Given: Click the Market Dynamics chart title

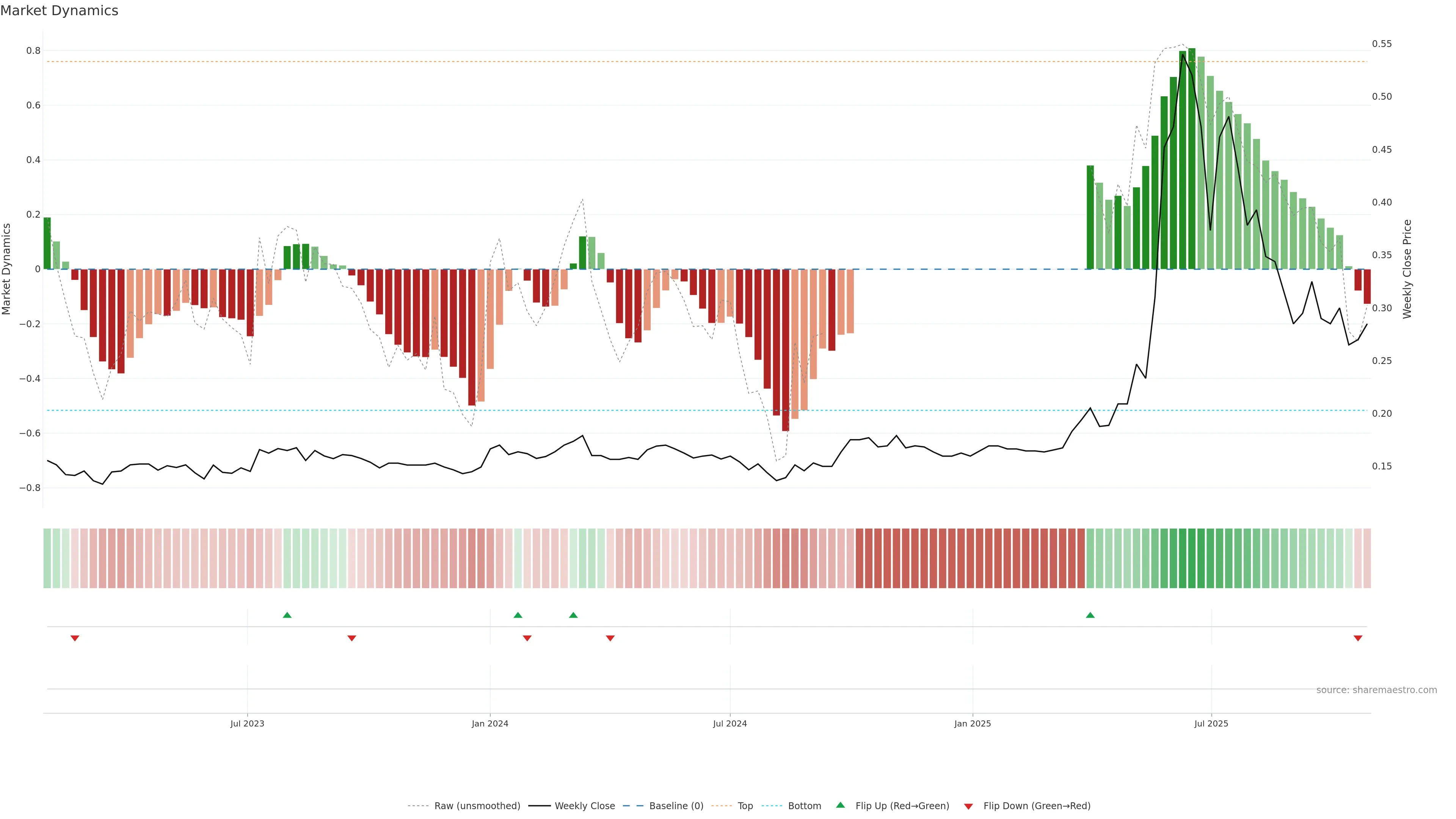Looking at the screenshot, I should click(x=60, y=11).
